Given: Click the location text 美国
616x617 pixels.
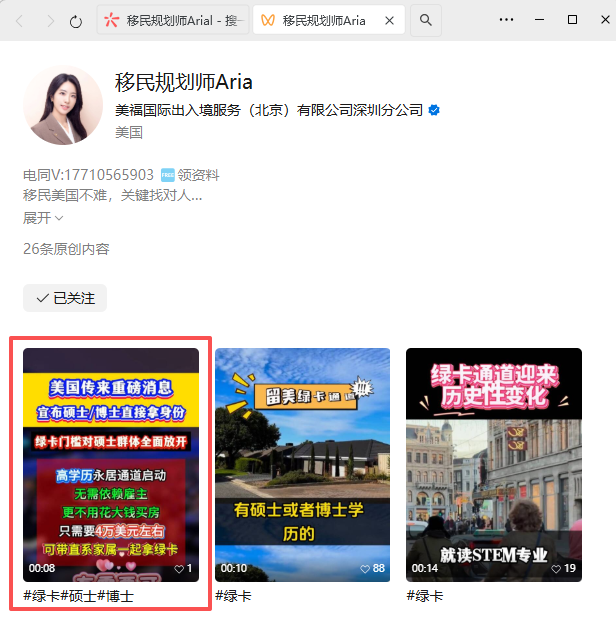Looking at the screenshot, I should click(x=129, y=133).
